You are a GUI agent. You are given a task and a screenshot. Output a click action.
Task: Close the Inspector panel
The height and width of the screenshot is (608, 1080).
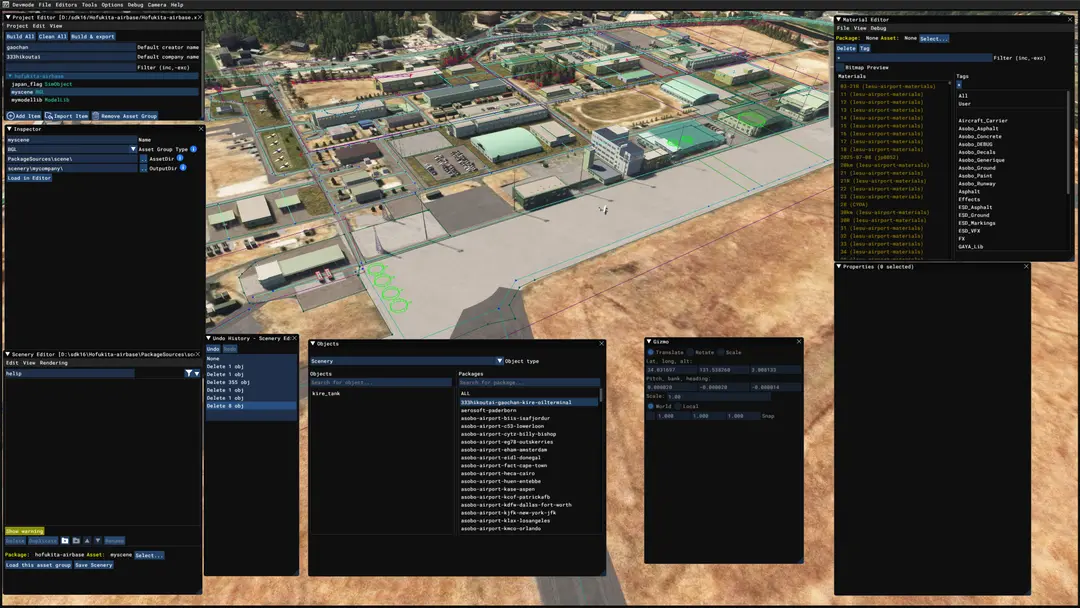[x=201, y=129]
